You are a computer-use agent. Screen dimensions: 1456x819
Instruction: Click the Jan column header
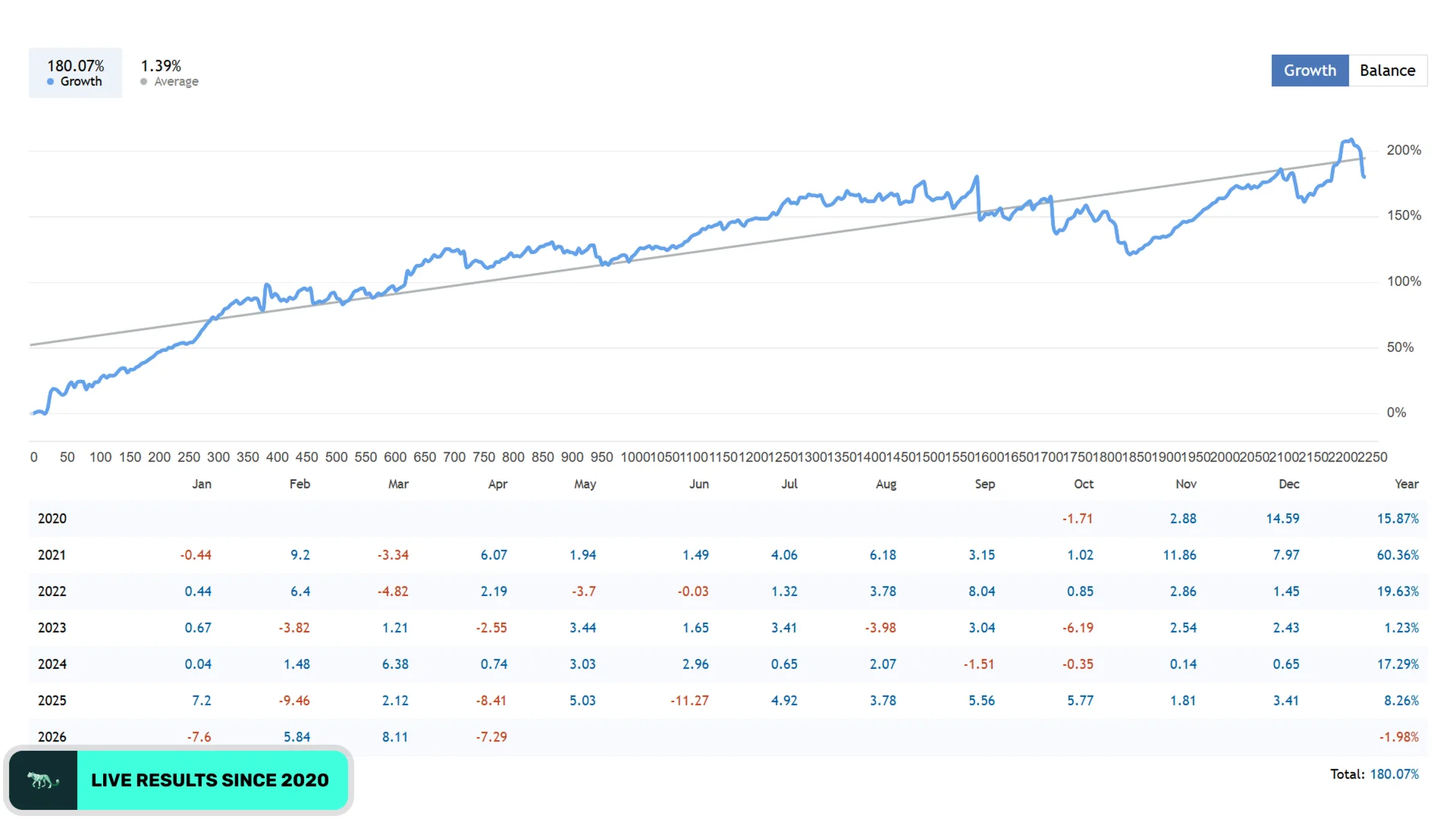tap(202, 484)
